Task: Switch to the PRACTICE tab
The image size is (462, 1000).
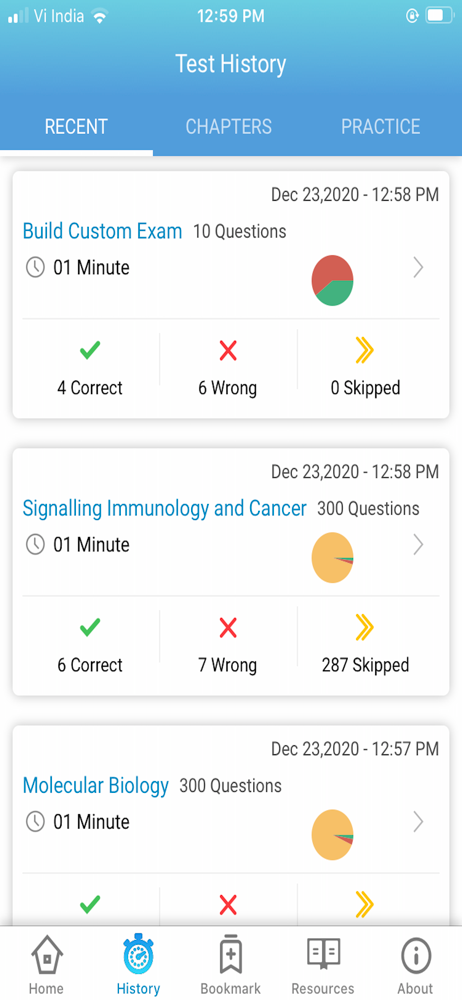Action: [x=380, y=126]
